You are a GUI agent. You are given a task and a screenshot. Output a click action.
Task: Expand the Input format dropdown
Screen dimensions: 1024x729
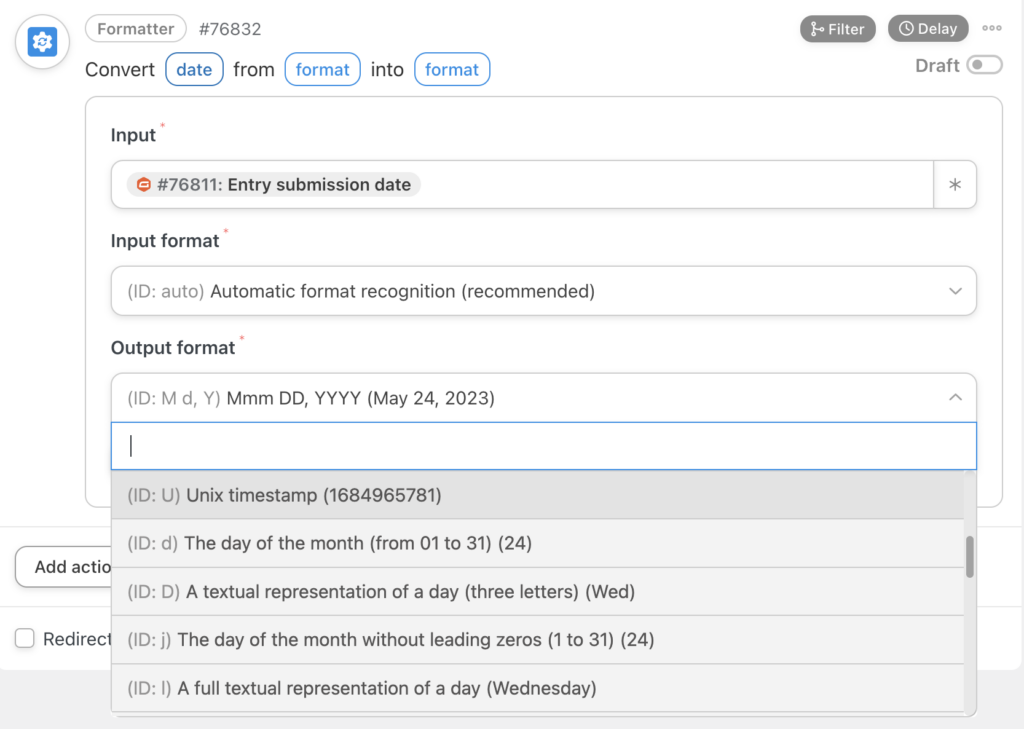(x=544, y=290)
